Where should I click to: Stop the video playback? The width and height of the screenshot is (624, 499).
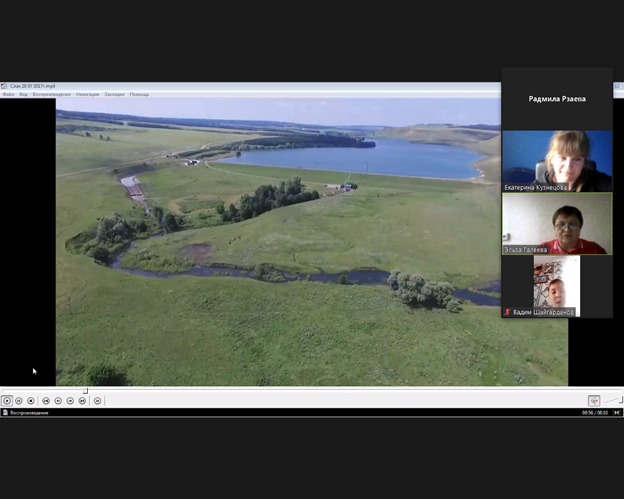tap(31, 401)
